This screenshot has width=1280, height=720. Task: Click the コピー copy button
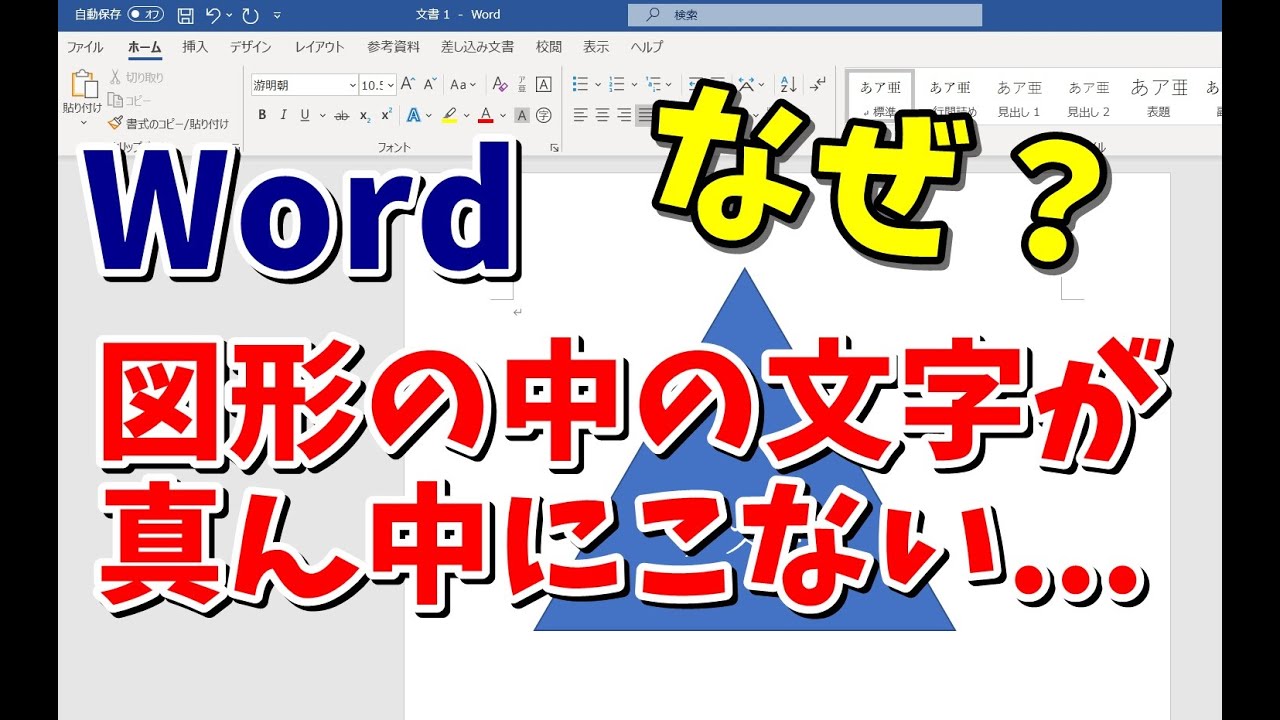point(130,100)
